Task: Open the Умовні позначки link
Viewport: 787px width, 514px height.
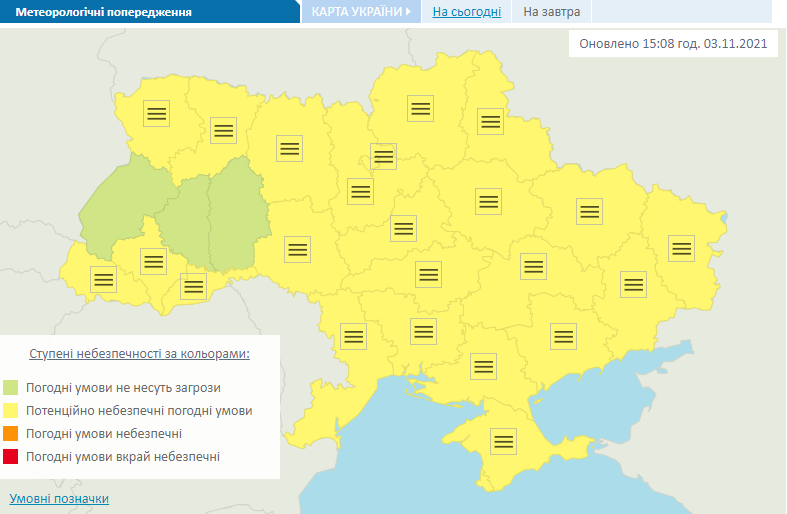Action: coord(59,498)
